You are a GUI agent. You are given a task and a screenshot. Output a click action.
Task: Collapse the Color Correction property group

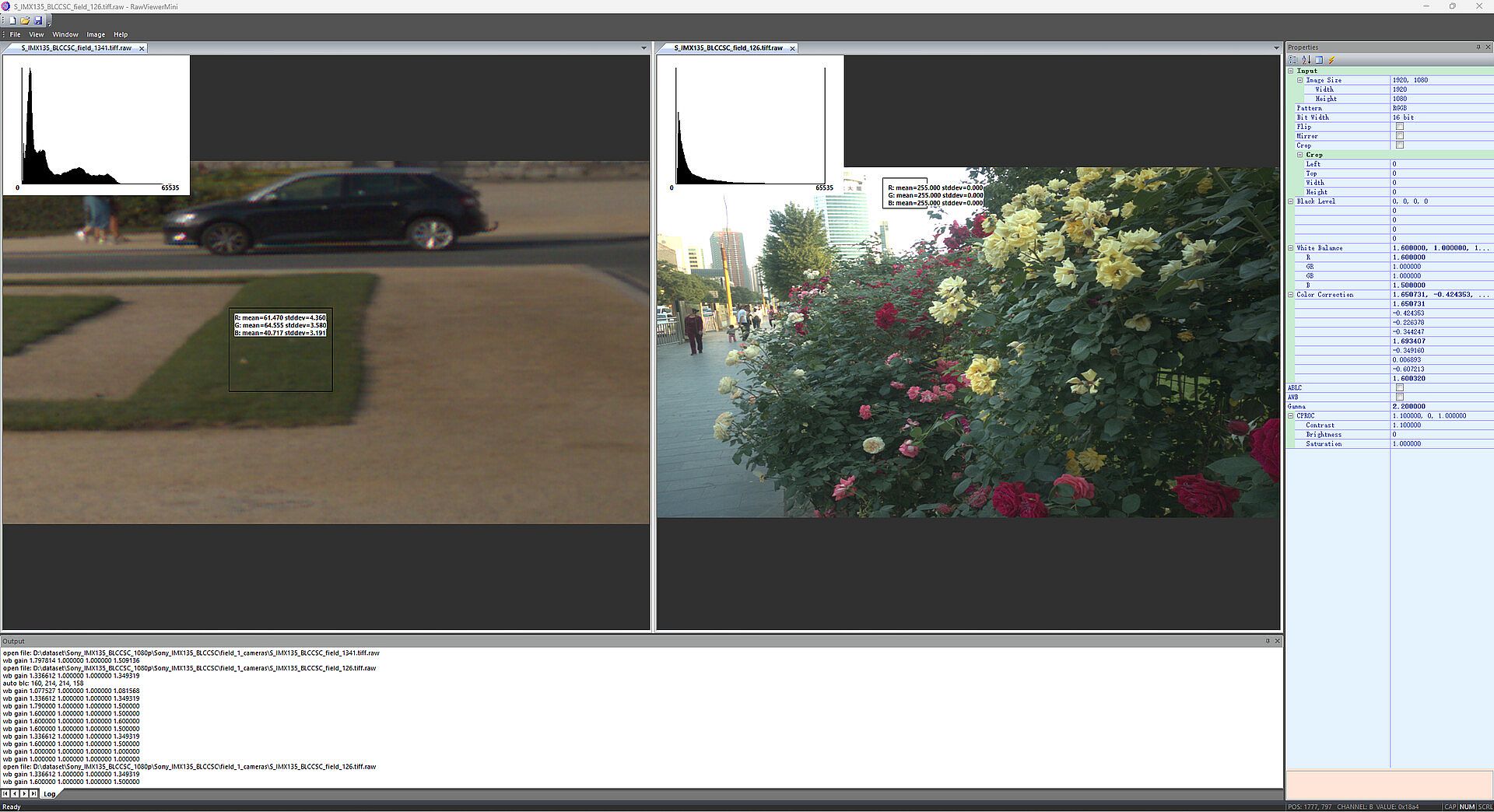[x=1291, y=295]
